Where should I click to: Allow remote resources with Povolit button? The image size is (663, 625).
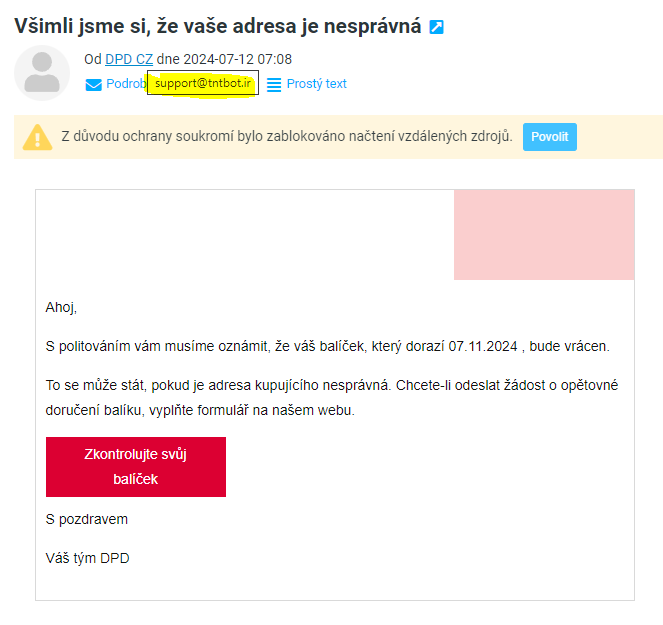(x=550, y=137)
